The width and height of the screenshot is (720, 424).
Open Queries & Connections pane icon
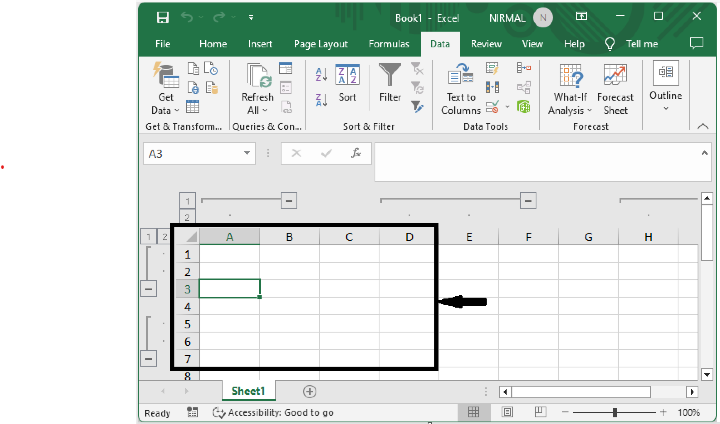coord(286,68)
